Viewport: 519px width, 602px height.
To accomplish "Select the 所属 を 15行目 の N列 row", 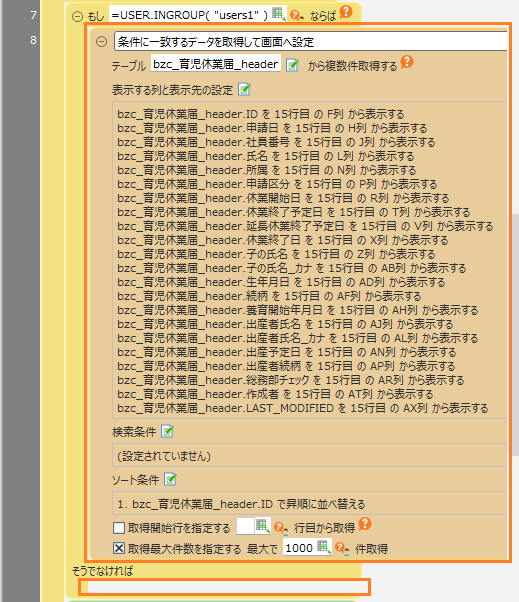I will (x=267, y=170).
